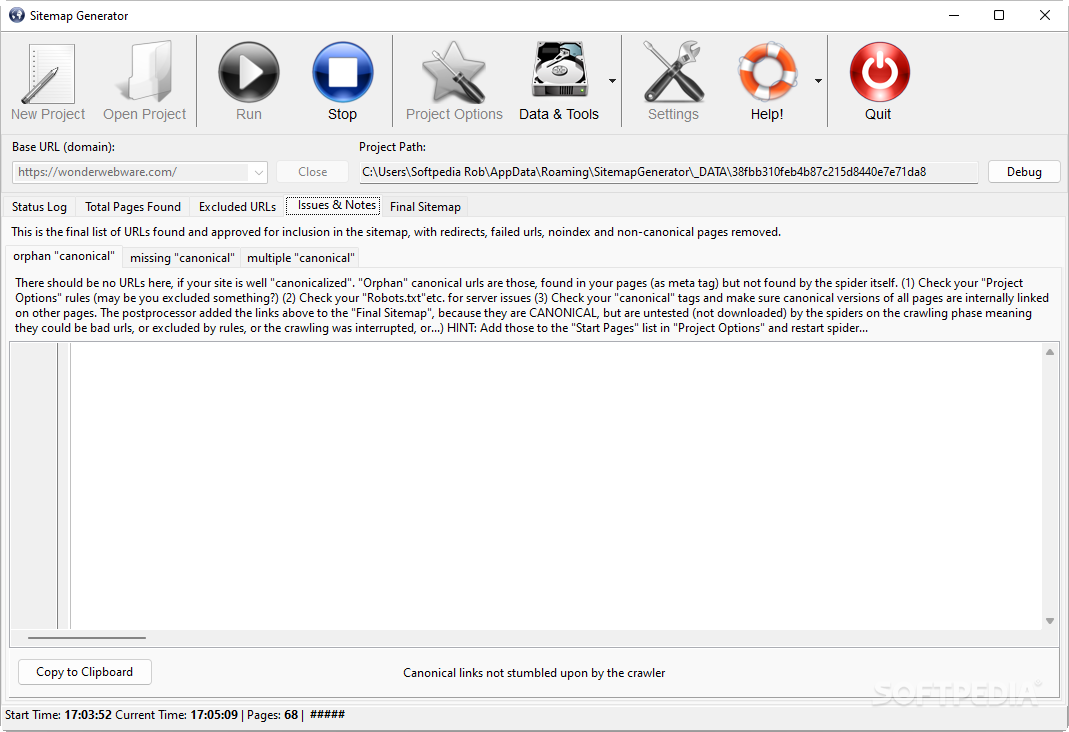This screenshot has width=1069, height=732.
Task: Minimize the Sitemap Generator window
Action: click(x=954, y=15)
